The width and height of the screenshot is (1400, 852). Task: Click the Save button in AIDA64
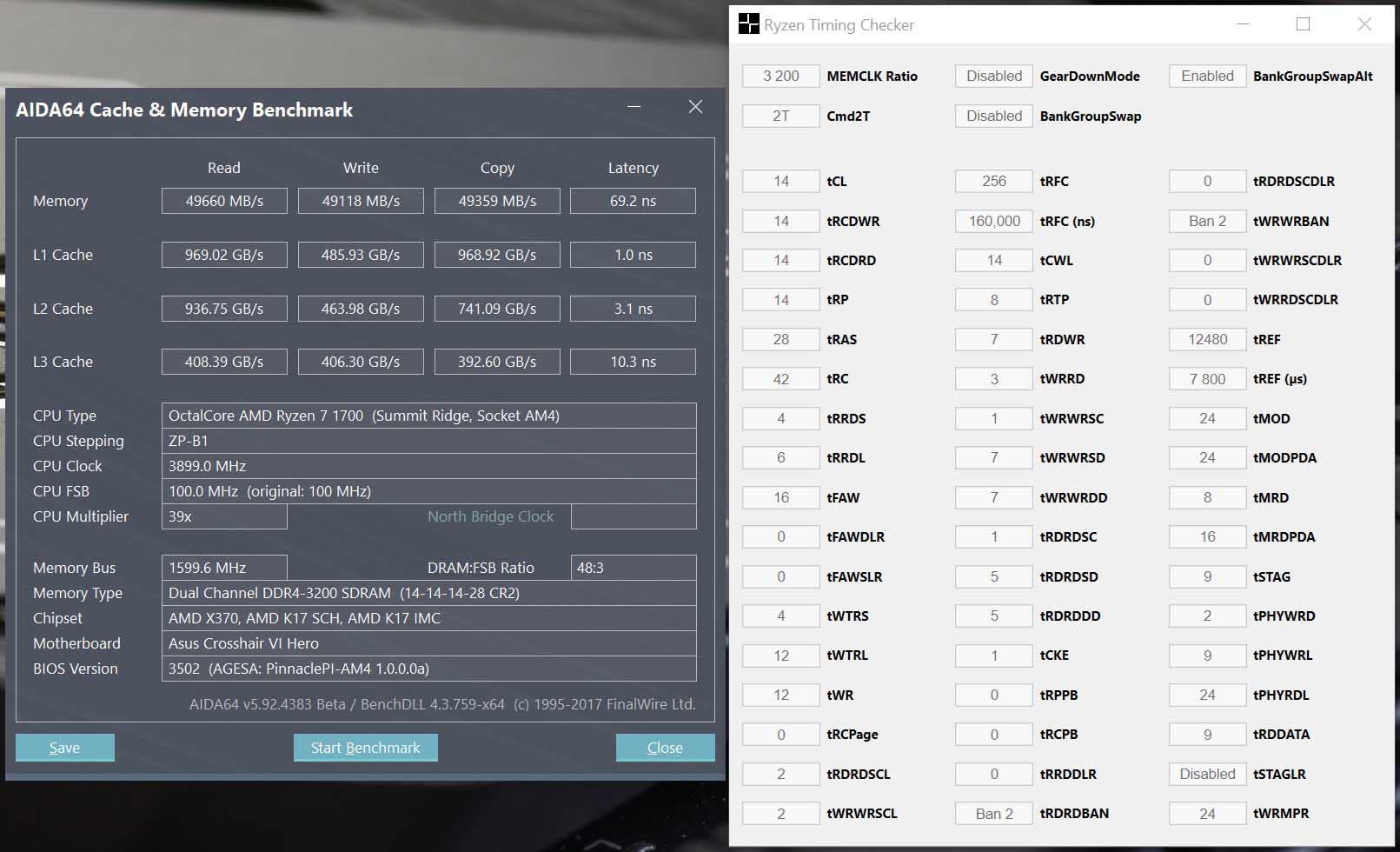click(x=65, y=748)
